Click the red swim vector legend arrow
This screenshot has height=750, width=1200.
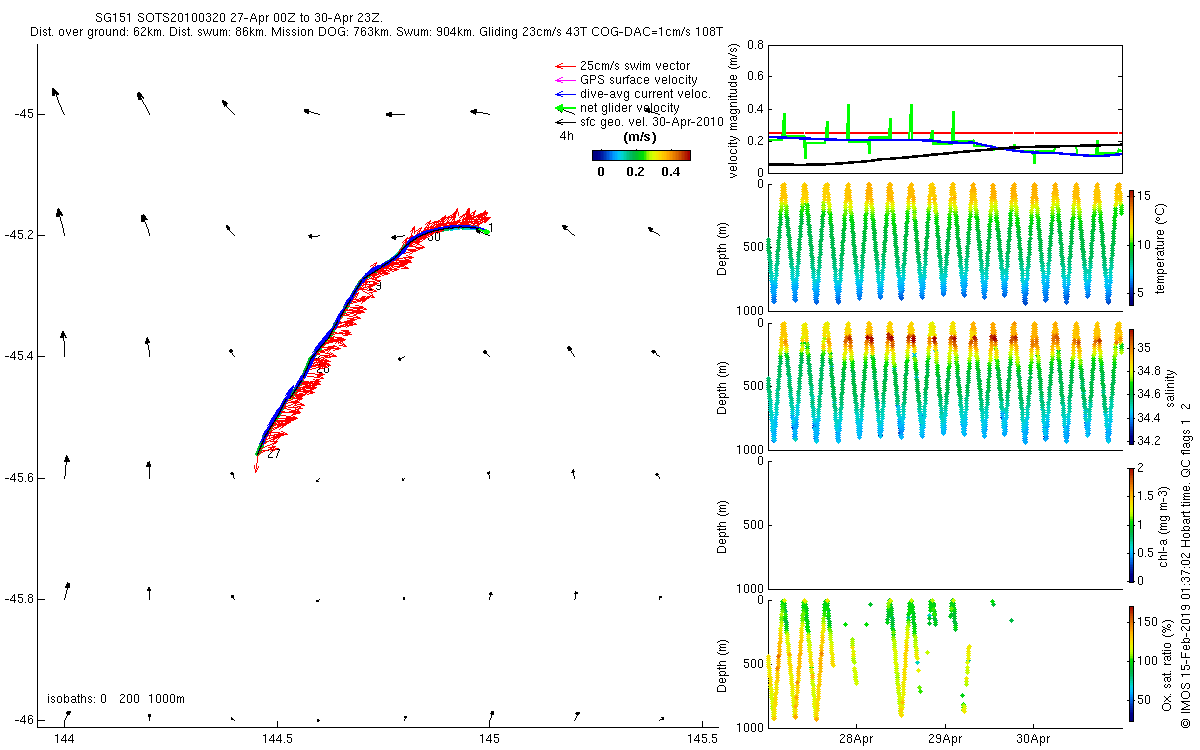[x=565, y=66]
